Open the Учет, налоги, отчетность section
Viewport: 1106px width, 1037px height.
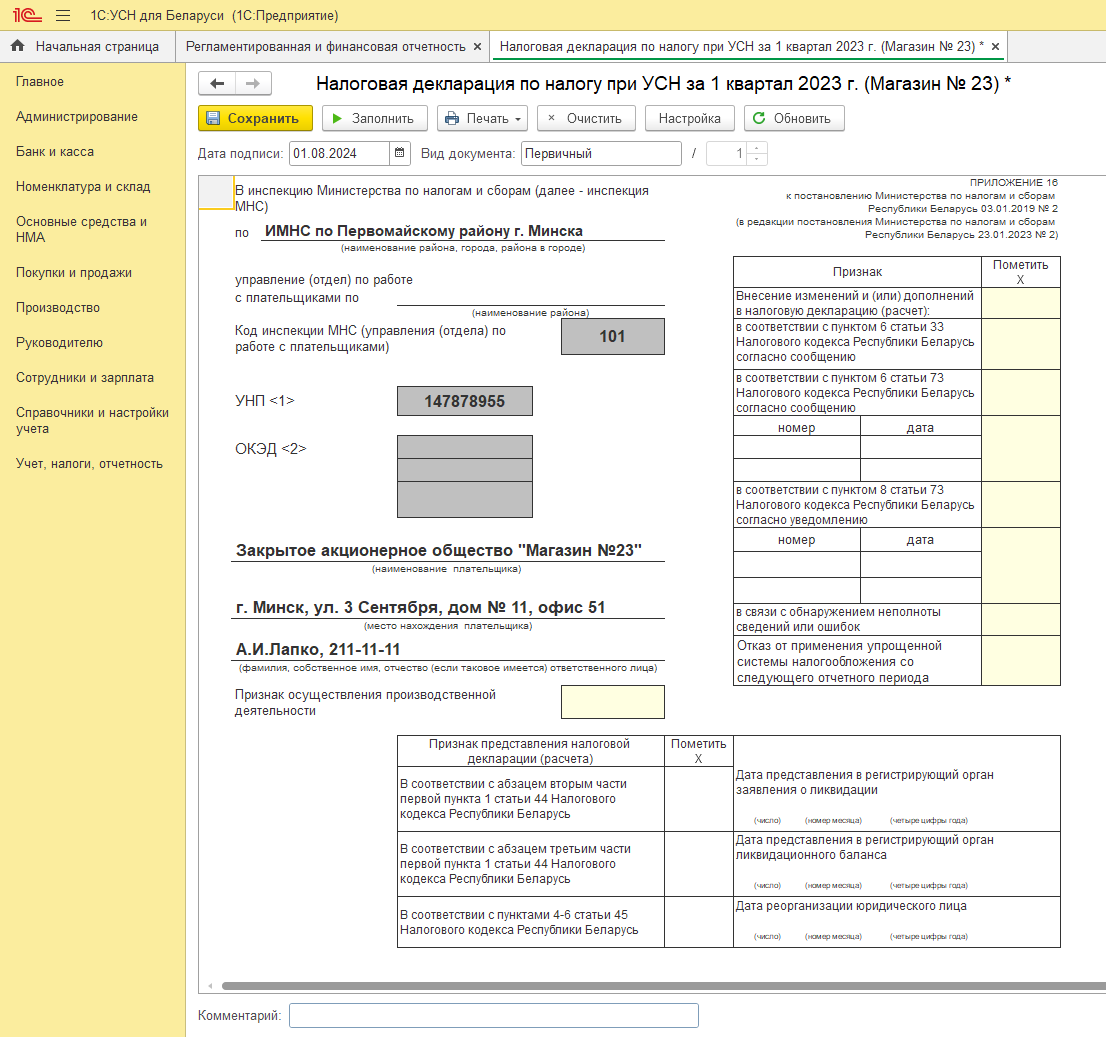89,464
